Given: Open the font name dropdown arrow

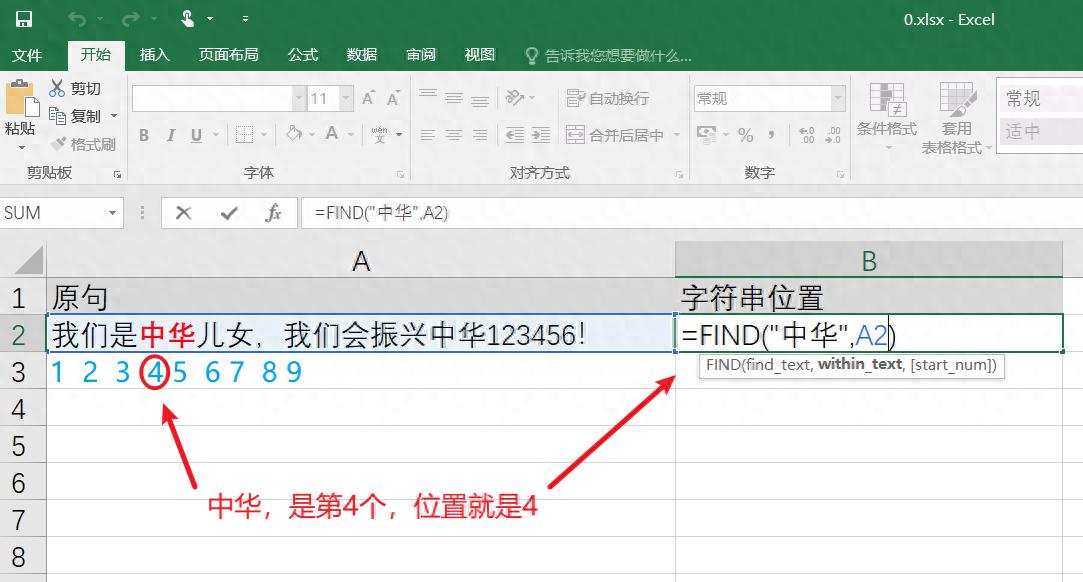Looking at the screenshot, I should pos(299,99).
